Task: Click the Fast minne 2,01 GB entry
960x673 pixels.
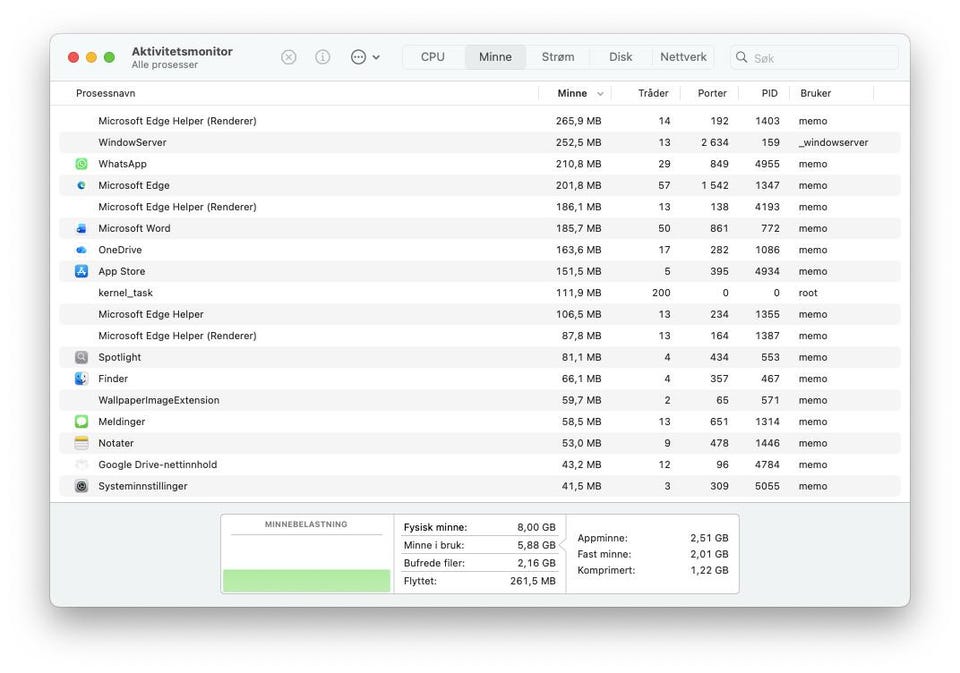Action: [x=653, y=554]
